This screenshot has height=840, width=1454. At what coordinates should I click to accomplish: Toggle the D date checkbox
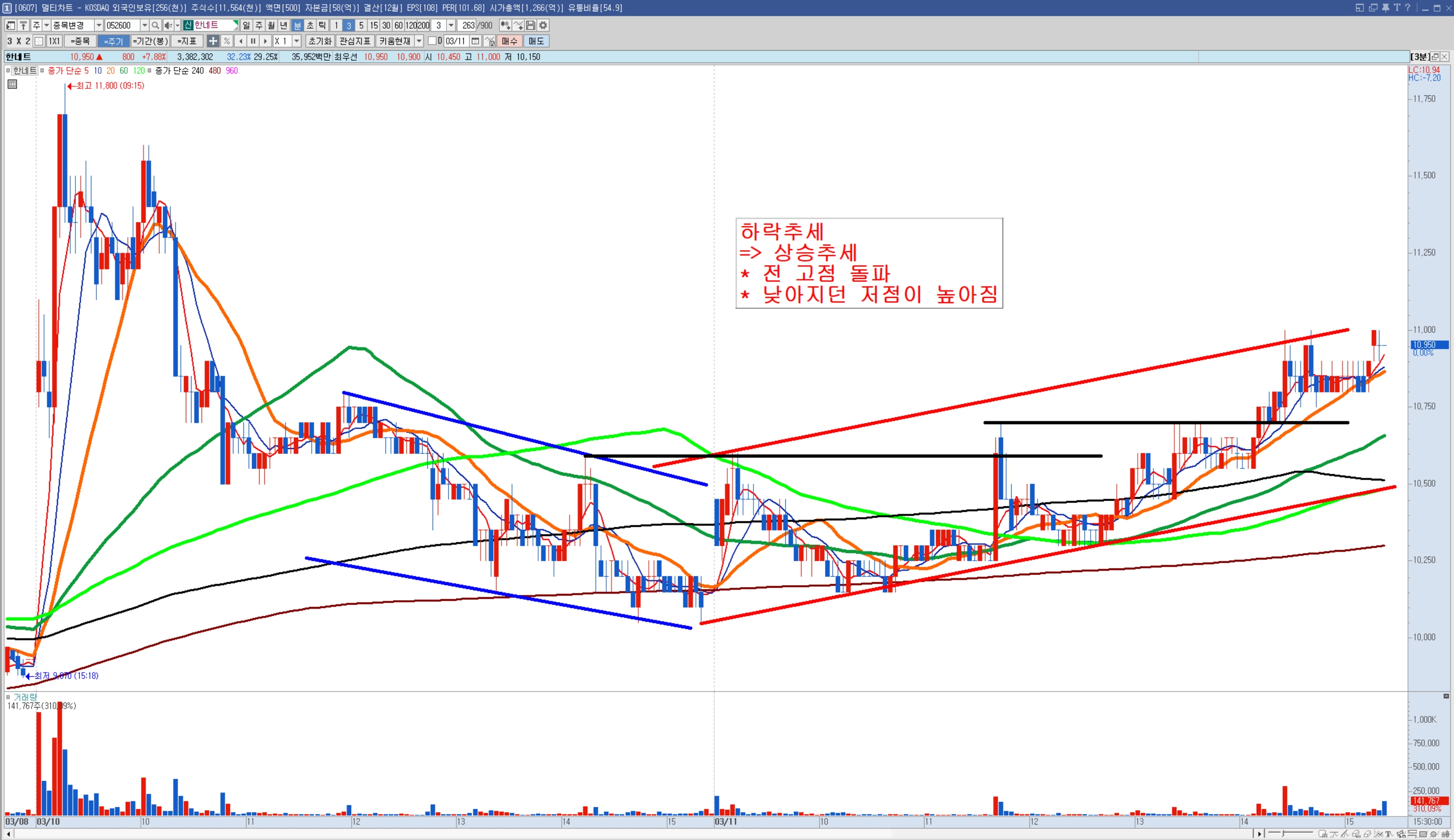pos(431,41)
